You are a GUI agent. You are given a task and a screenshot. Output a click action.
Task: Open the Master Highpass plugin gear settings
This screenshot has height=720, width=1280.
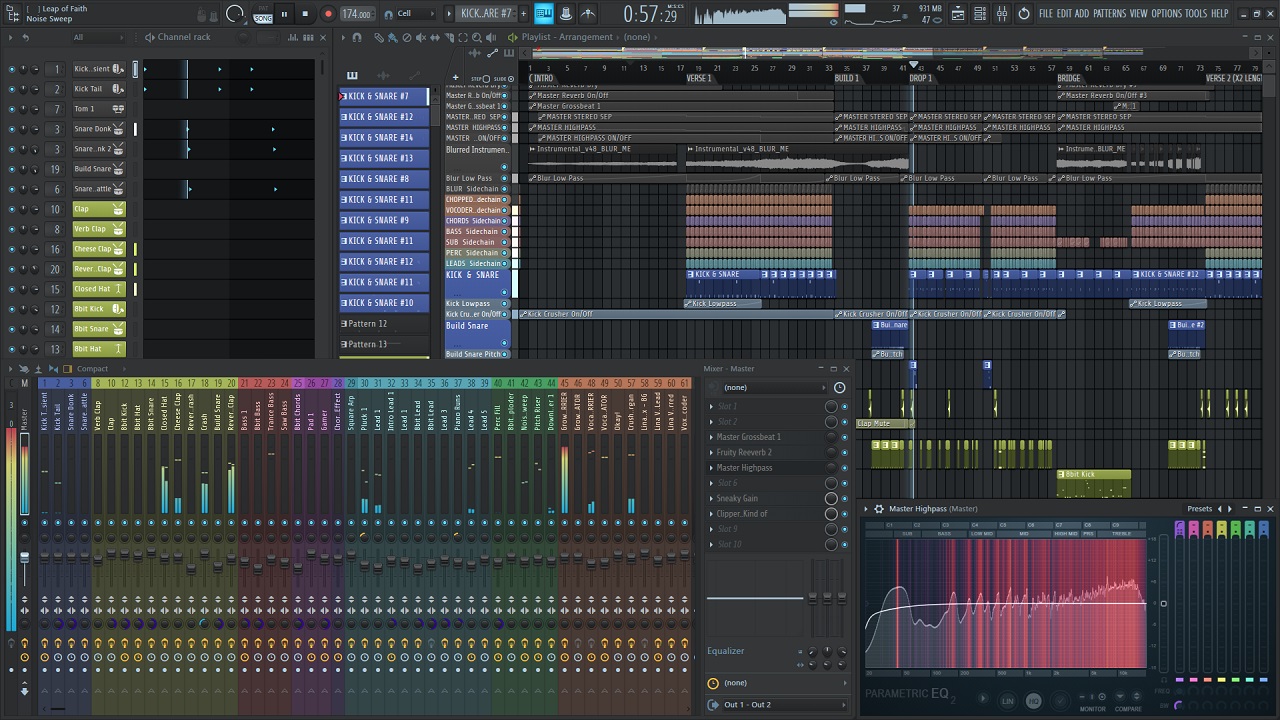[879, 509]
